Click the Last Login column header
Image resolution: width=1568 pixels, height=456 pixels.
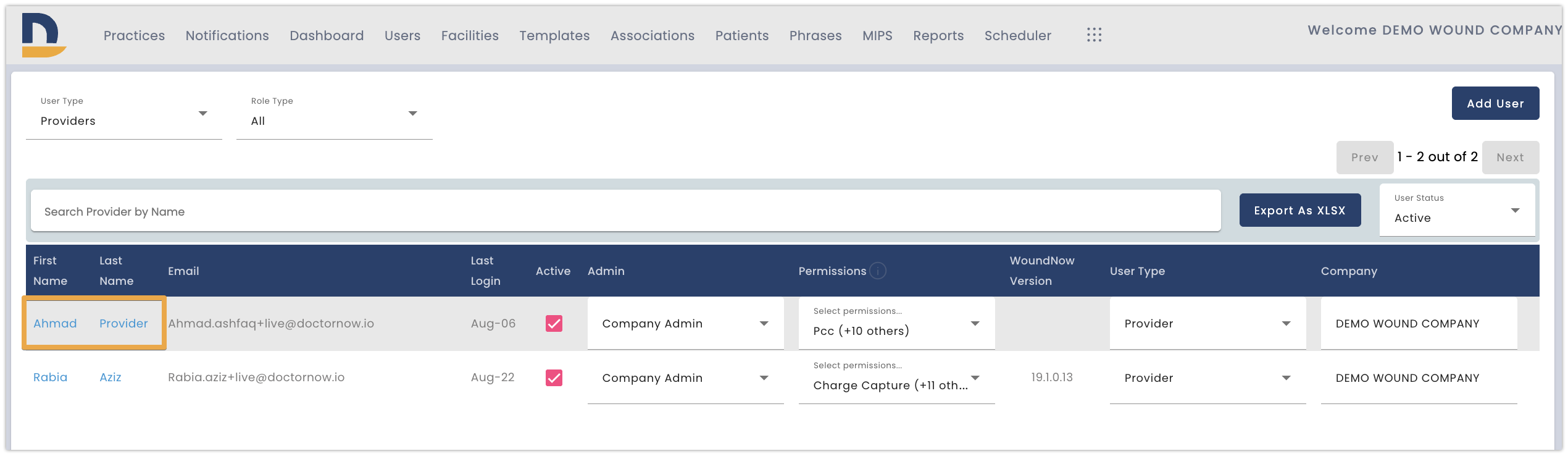tap(485, 271)
